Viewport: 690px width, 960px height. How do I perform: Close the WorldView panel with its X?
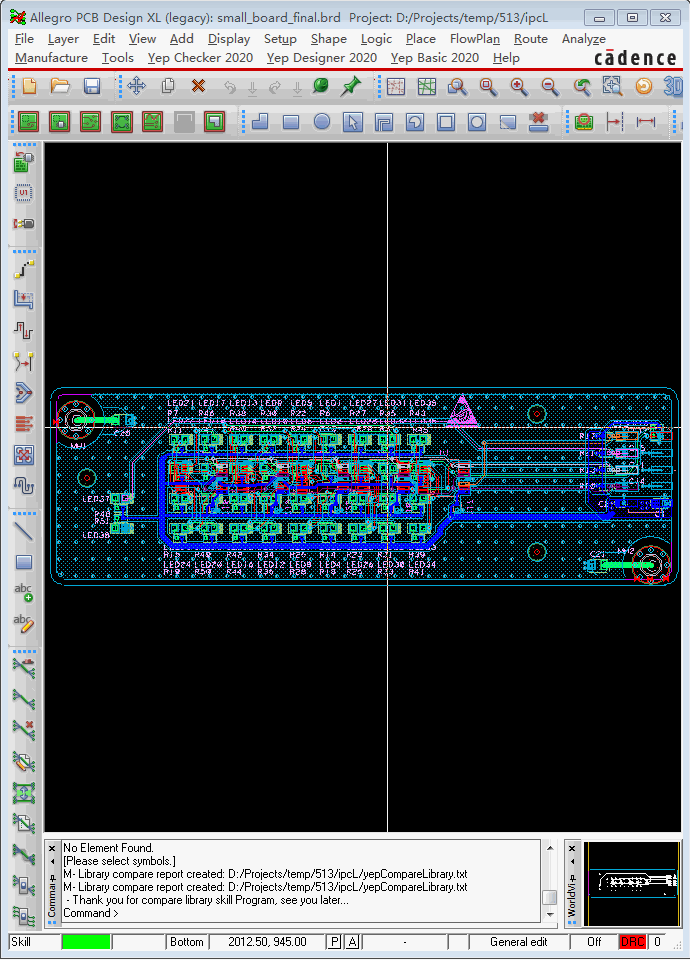(x=572, y=849)
